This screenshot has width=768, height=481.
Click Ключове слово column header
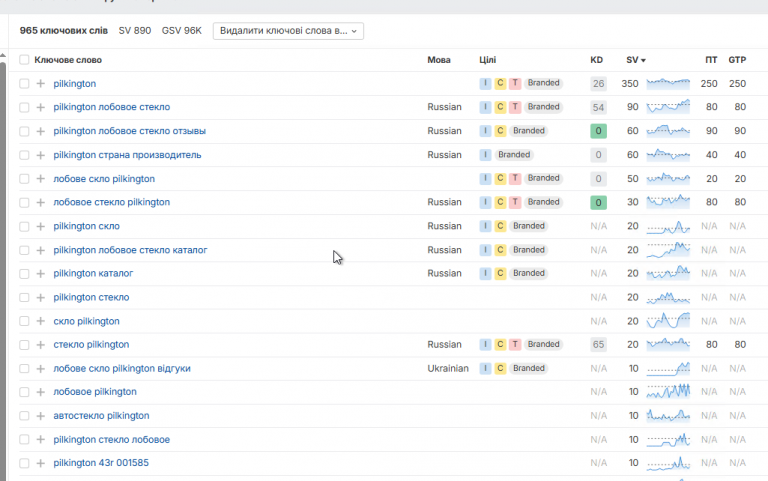pos(68,60)
